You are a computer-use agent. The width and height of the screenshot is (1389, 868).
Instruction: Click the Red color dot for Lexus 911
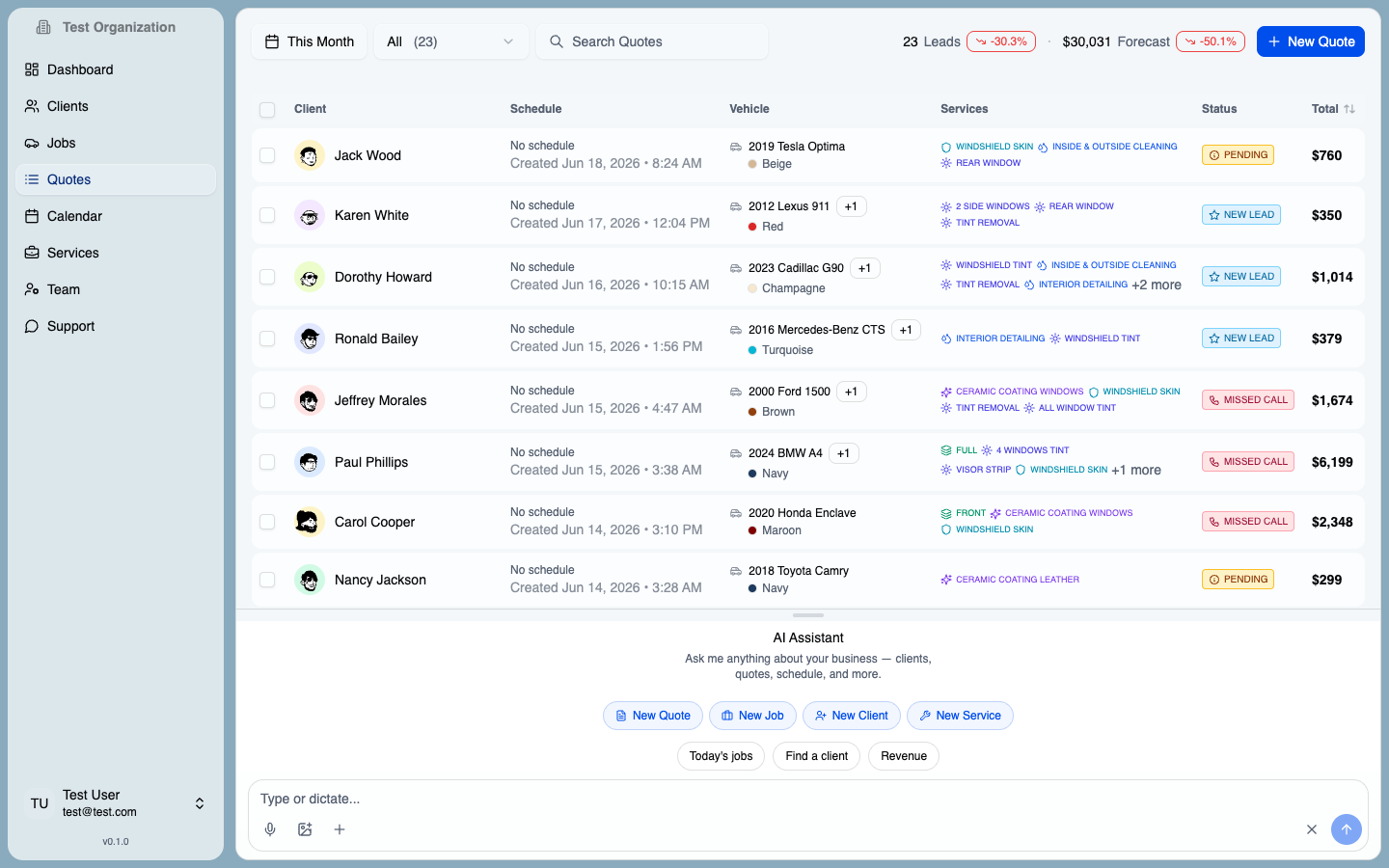752,227
